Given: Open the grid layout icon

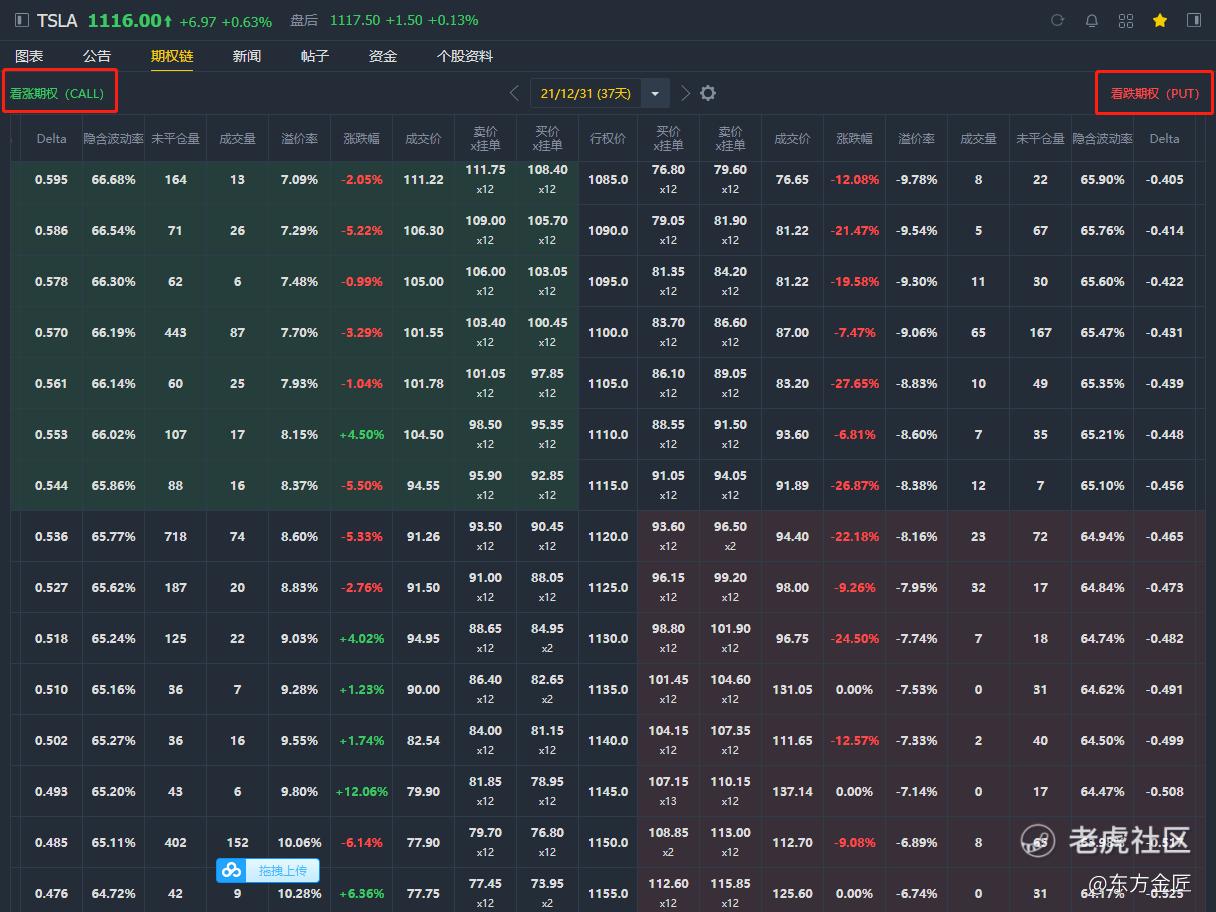Looking at the screenshot, I should point(1126,20).
